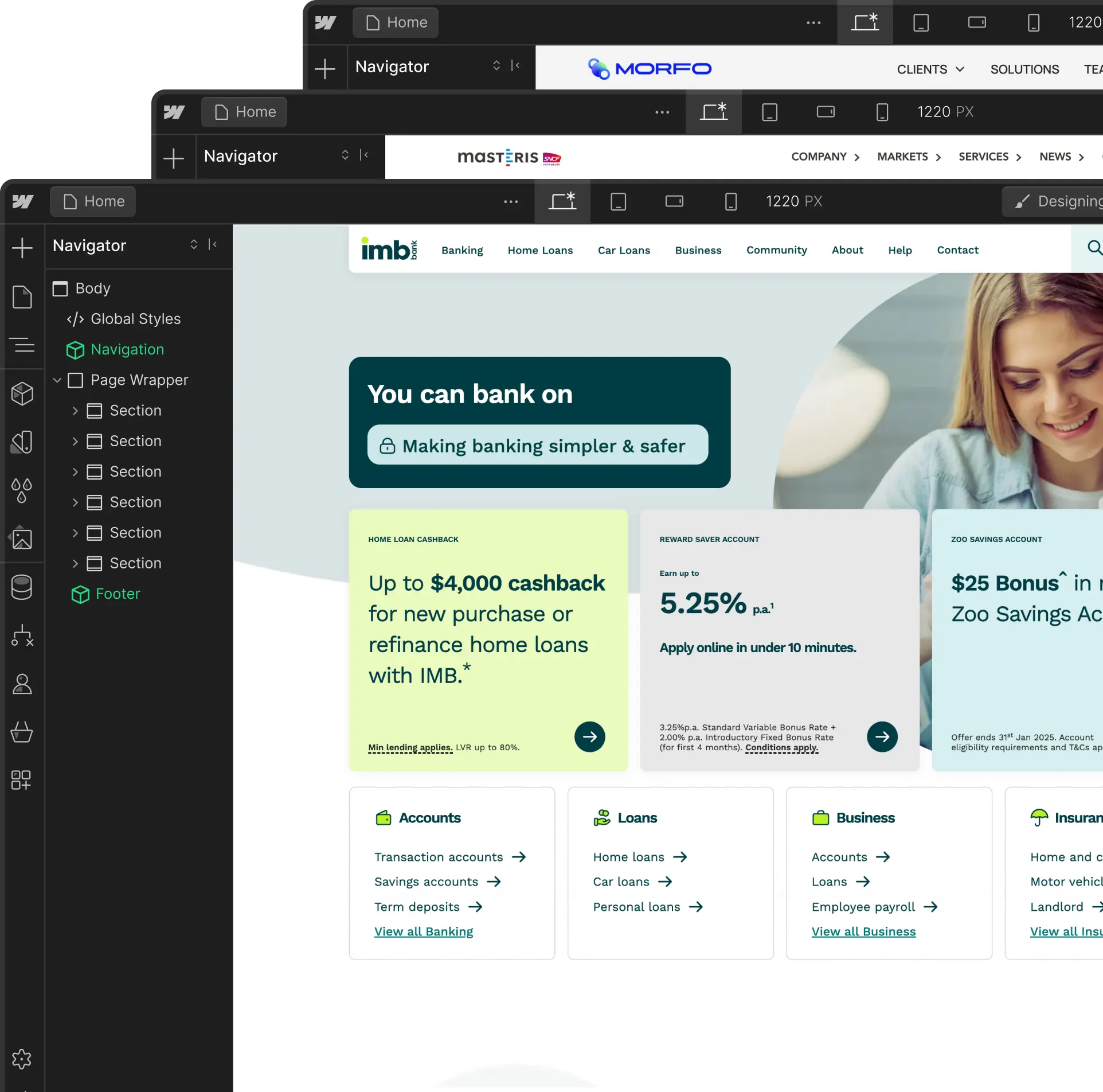Switch to tablet breakpoint in front window
The height and width of the screenshot is (1092, 1103).
pos(618,201)
